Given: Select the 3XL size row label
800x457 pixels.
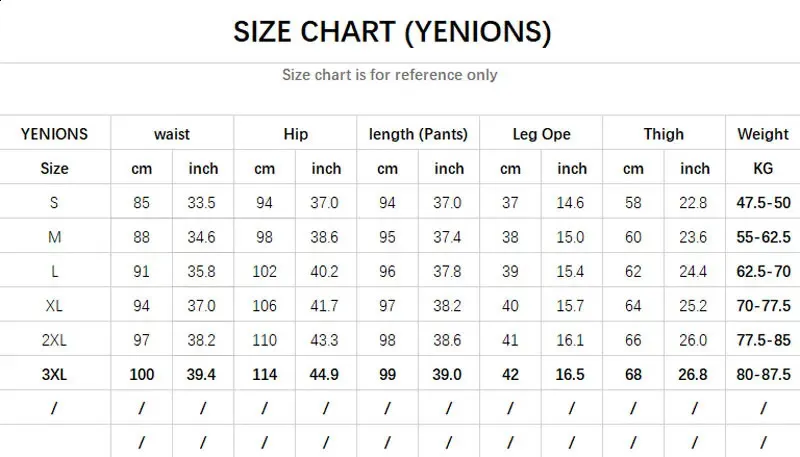Looking at the screenshot, I should [54, 374].
